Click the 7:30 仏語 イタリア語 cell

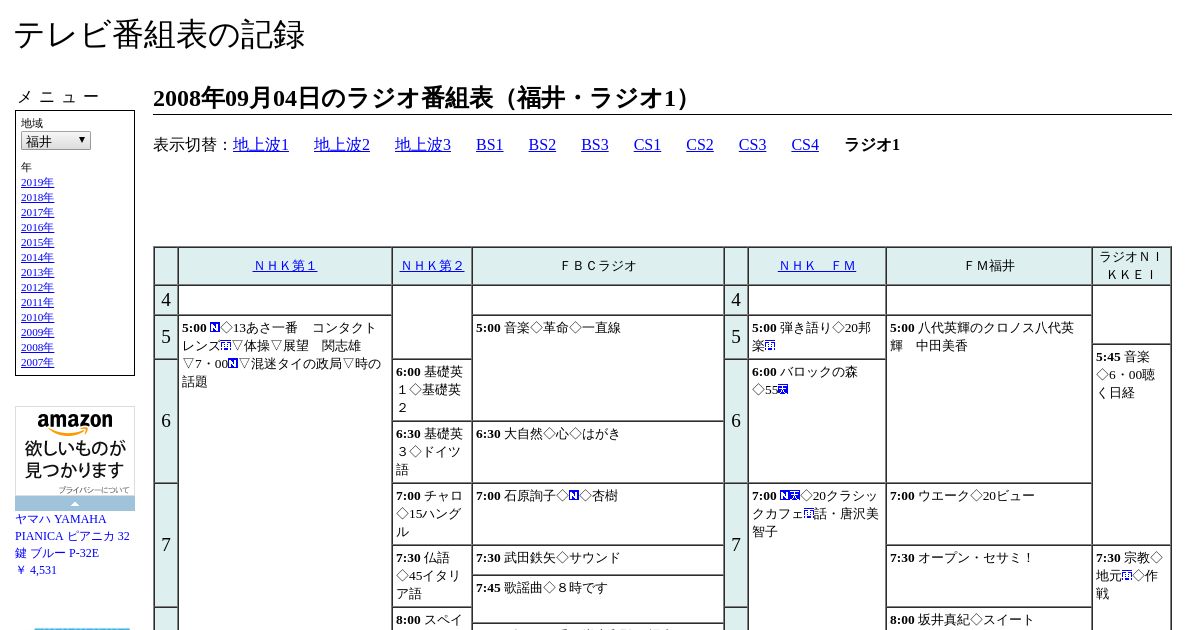(432, 576)
